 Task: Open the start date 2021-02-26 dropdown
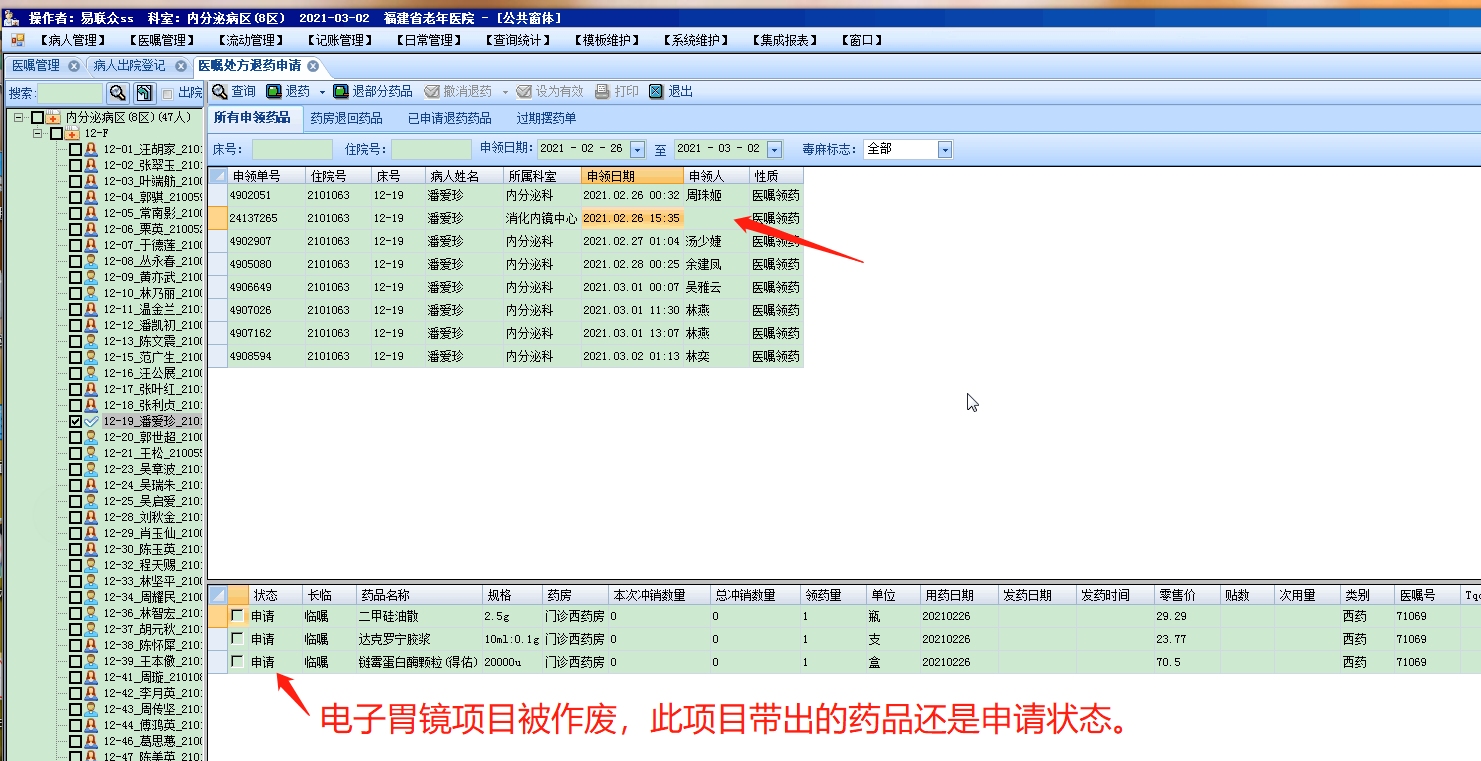638,149
